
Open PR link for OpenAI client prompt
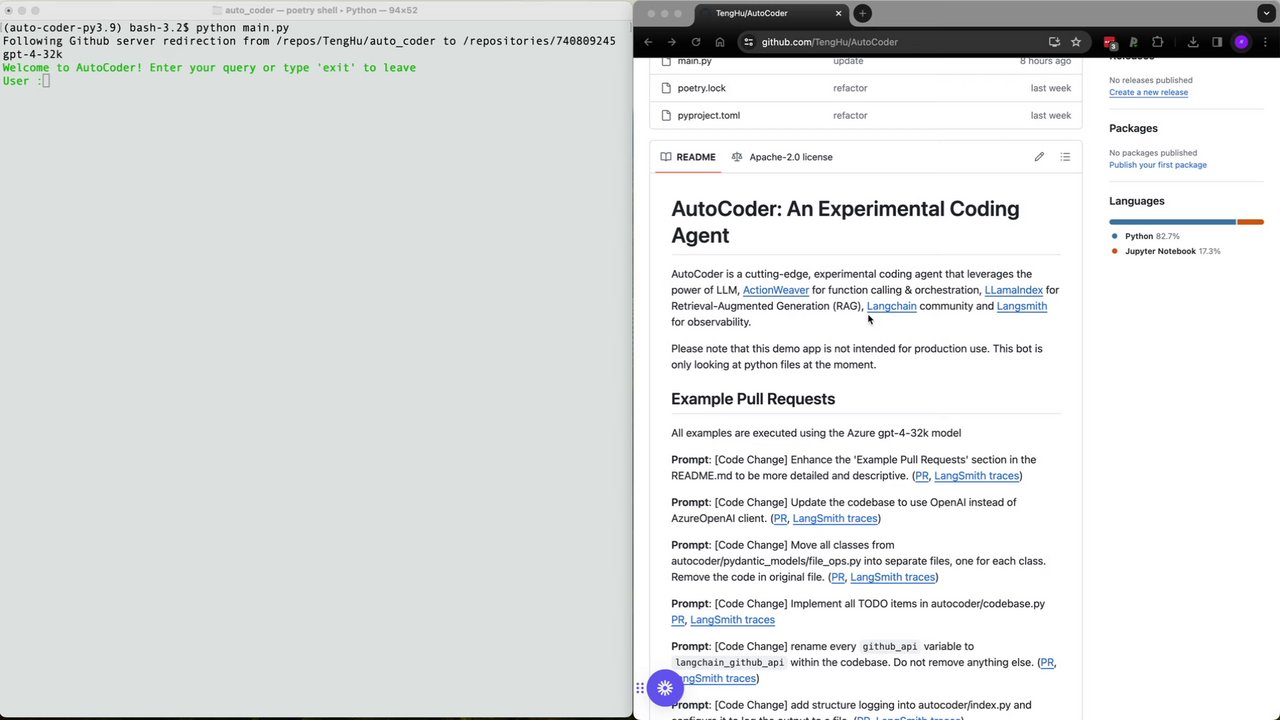coord(780,518)
